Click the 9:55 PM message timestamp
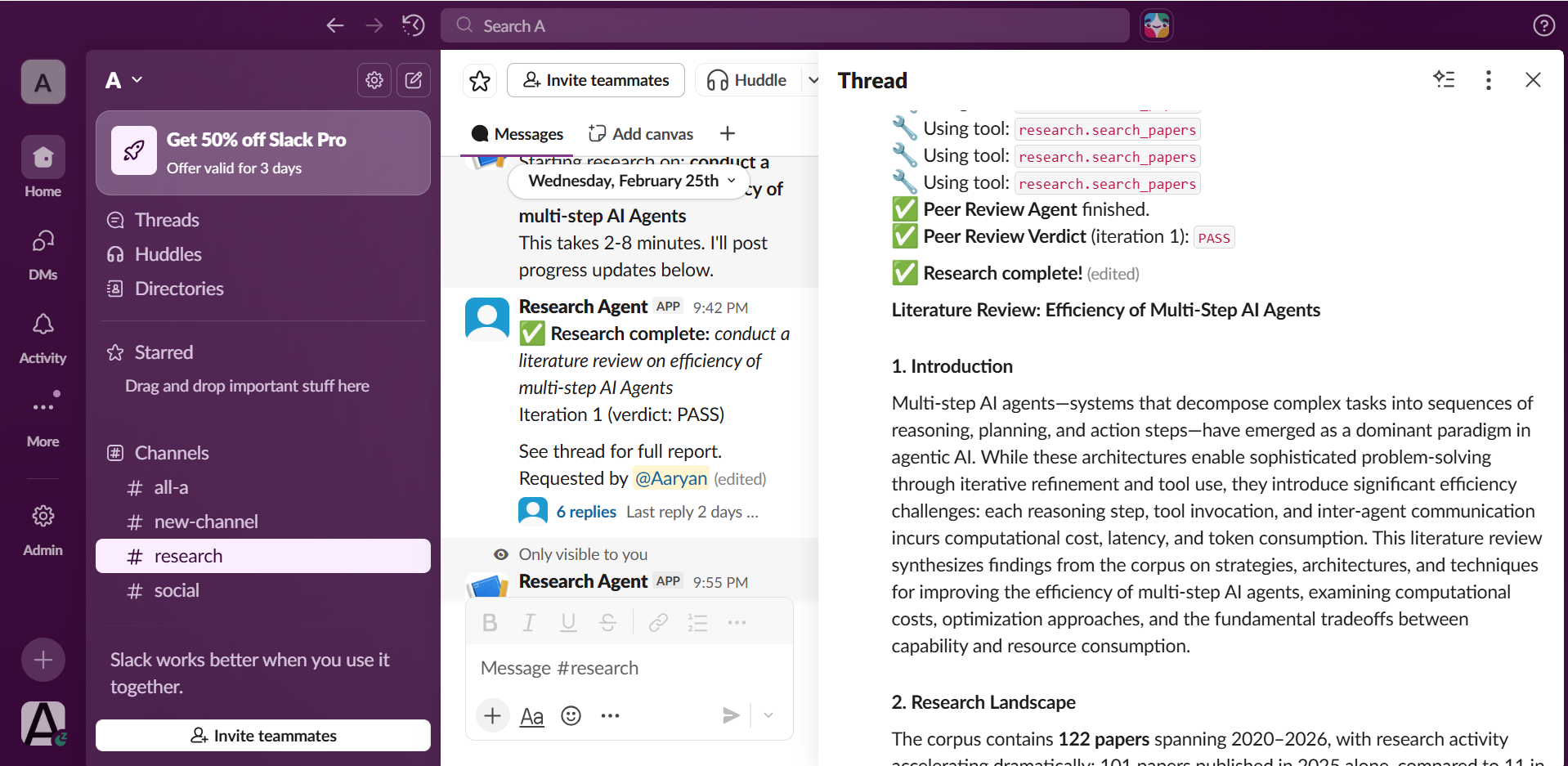This screenshot has height=766, width=1568. (720, 582)
